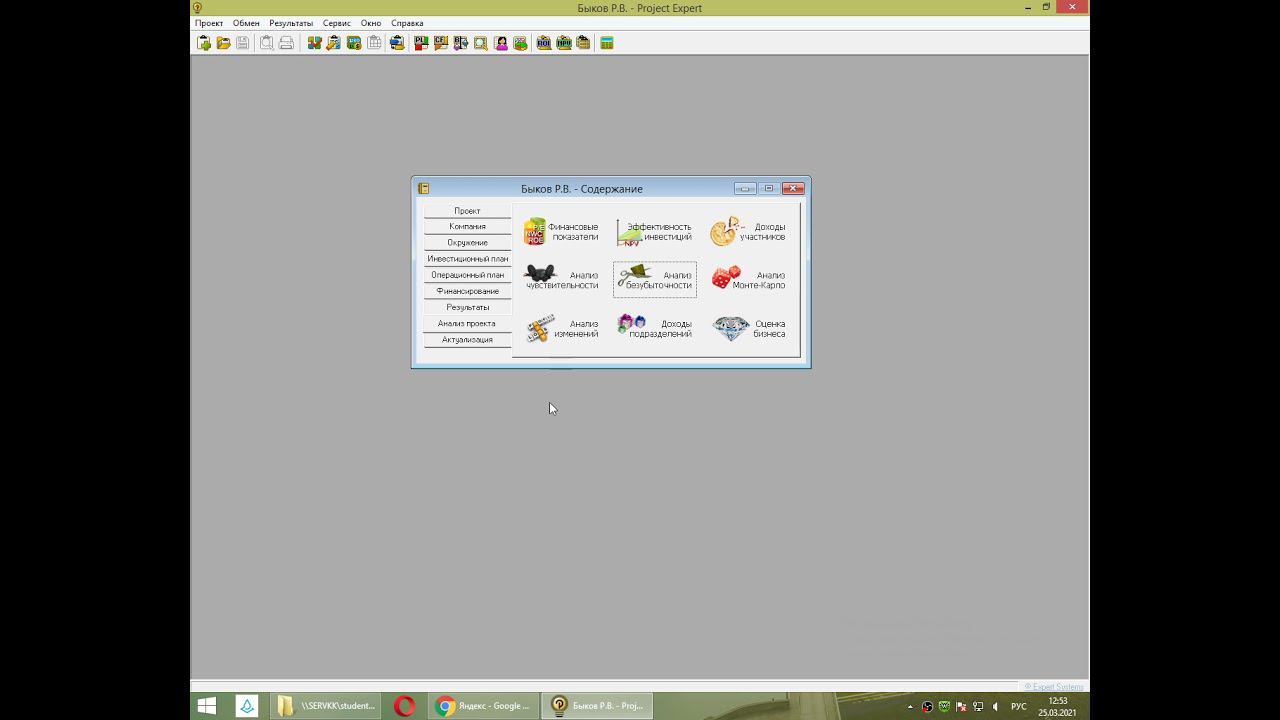Open Доходы подразделений module
The image size is (1280, 720).
654,329
